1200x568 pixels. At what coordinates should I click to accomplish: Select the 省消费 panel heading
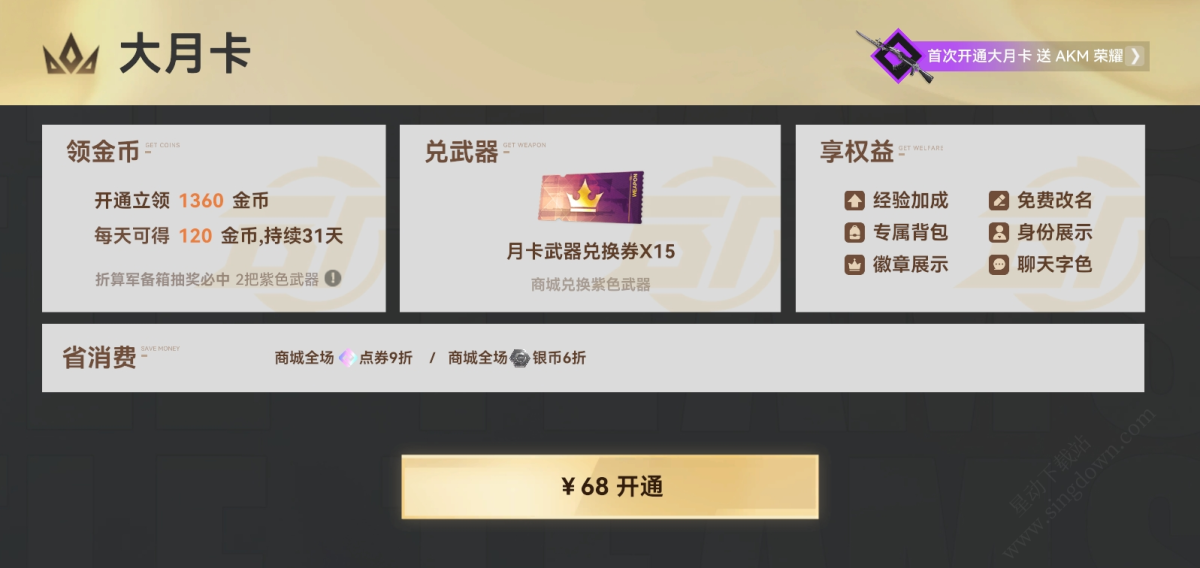pyautogui.click(x=99, y=357)
